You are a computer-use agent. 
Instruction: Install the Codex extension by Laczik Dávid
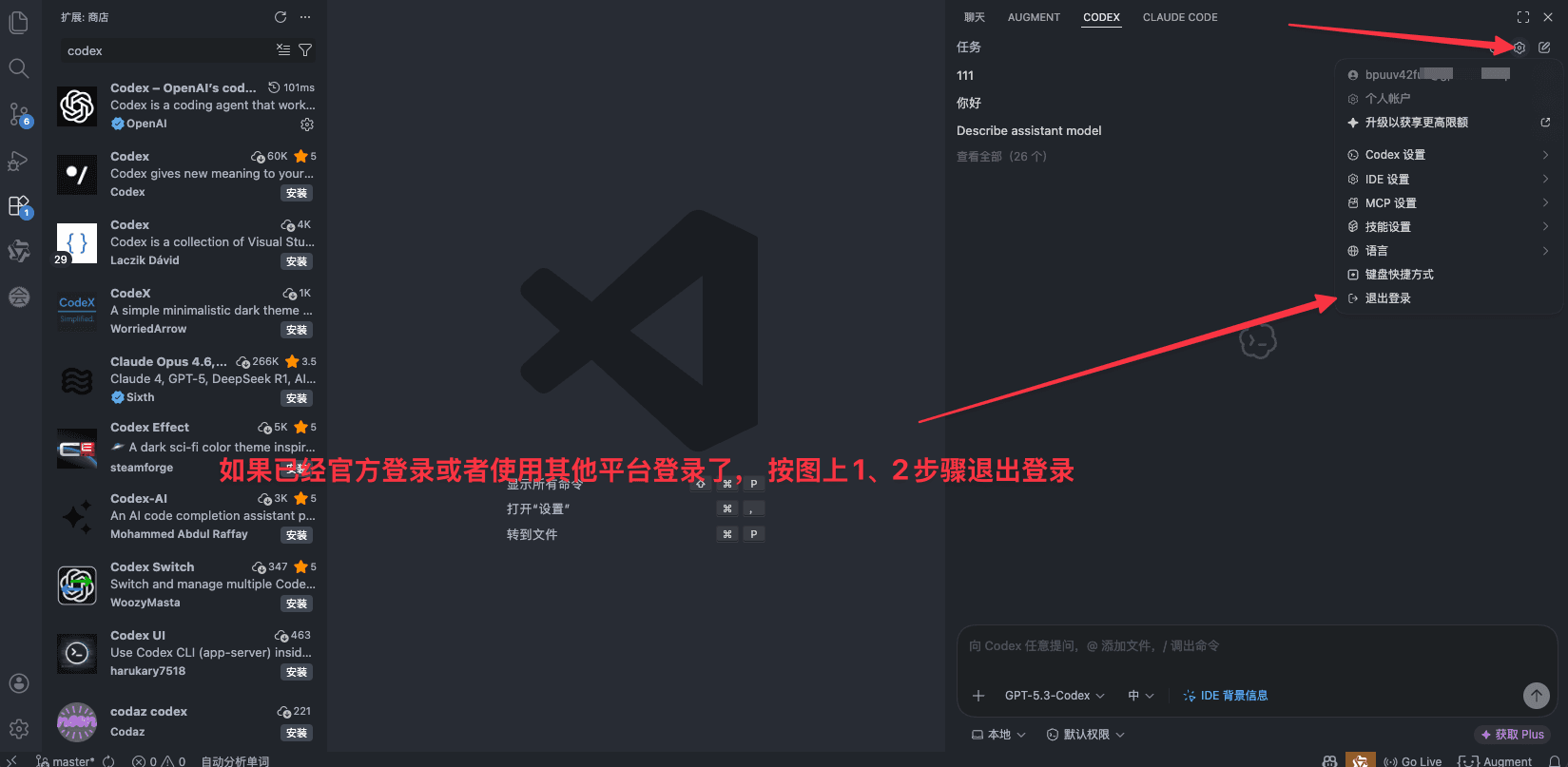coord(297,261)
